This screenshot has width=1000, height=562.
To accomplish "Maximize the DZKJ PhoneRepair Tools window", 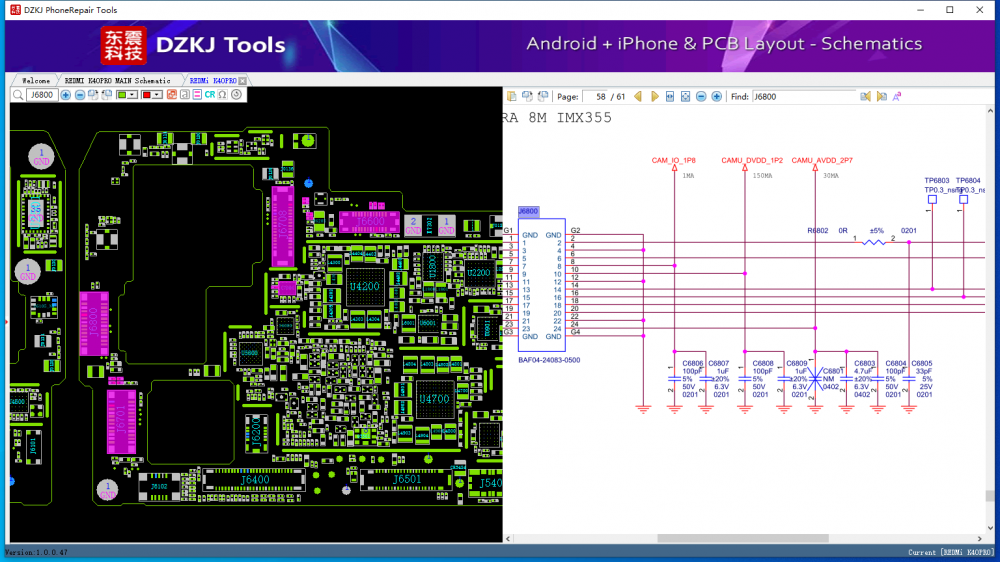I will pyautogui.click(x=950, y=10).
